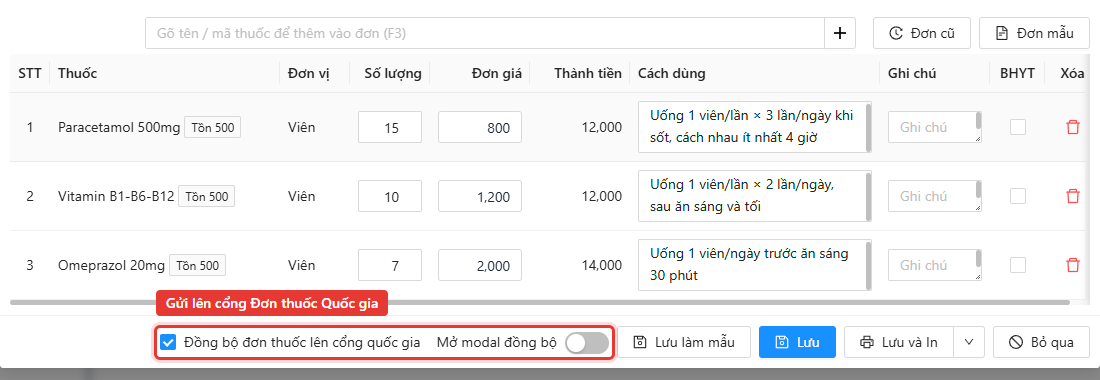Uncheck Đồng bộ đơn thuốc lên cổng quốc gia
1100x380 pixels.
(x=168, y=342)
